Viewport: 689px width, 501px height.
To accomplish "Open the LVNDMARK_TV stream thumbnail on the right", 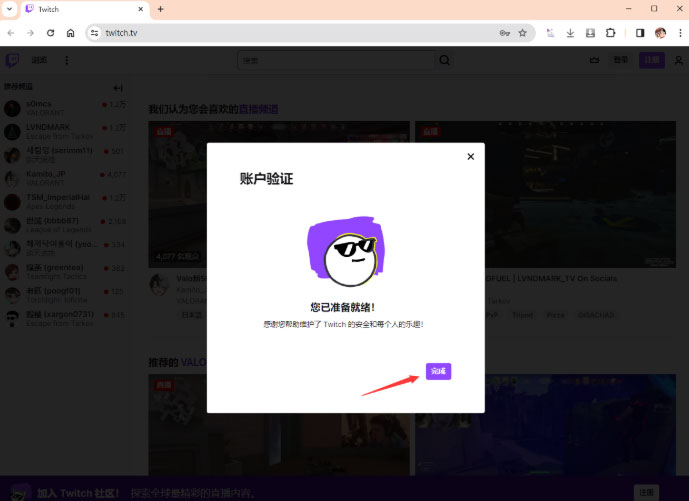I will coord(545,194).
